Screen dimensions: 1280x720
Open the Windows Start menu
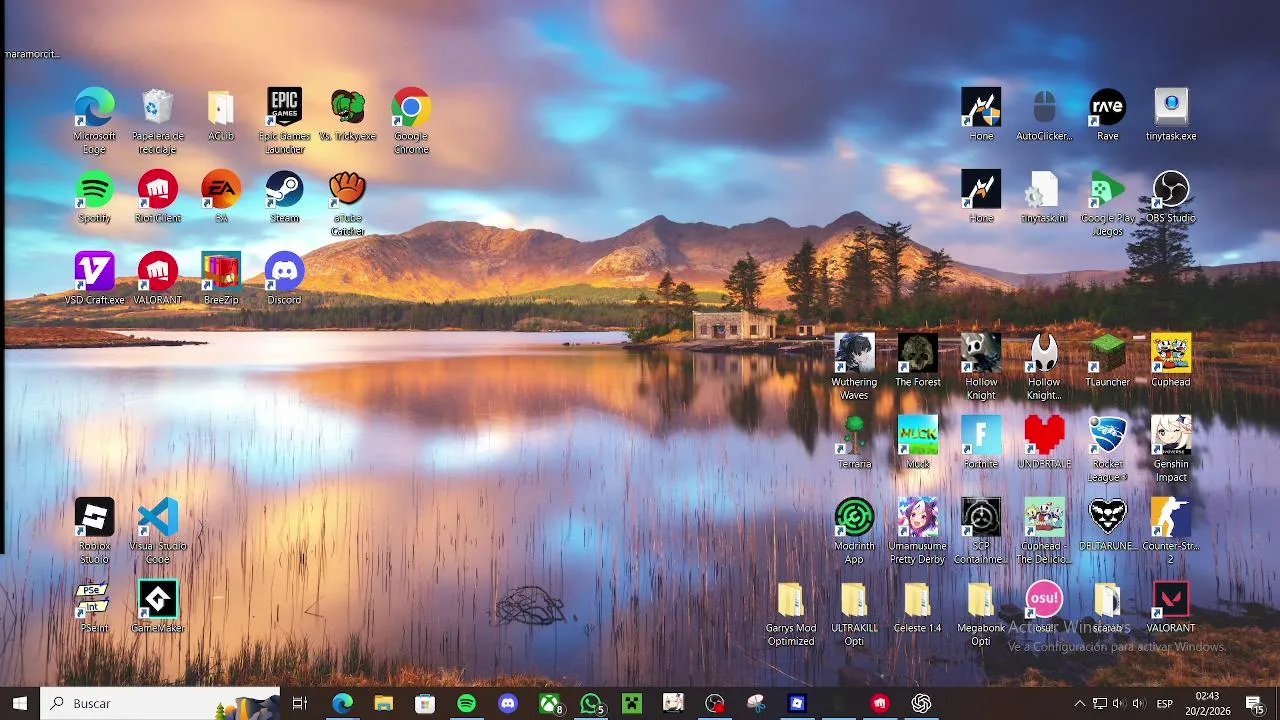tap(20, 704)
